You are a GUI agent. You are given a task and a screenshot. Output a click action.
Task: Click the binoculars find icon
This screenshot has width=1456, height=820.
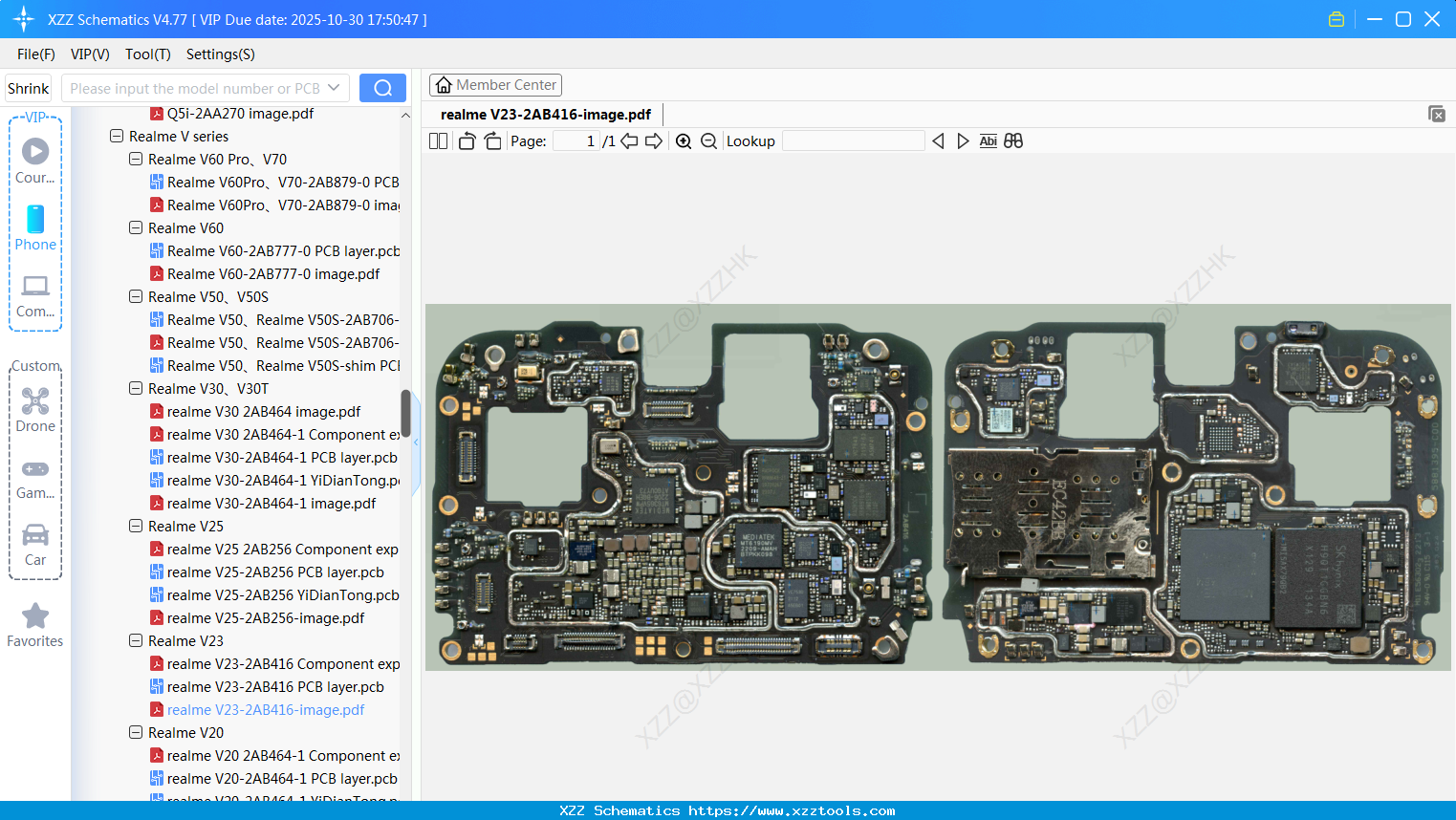point(1013,141)
